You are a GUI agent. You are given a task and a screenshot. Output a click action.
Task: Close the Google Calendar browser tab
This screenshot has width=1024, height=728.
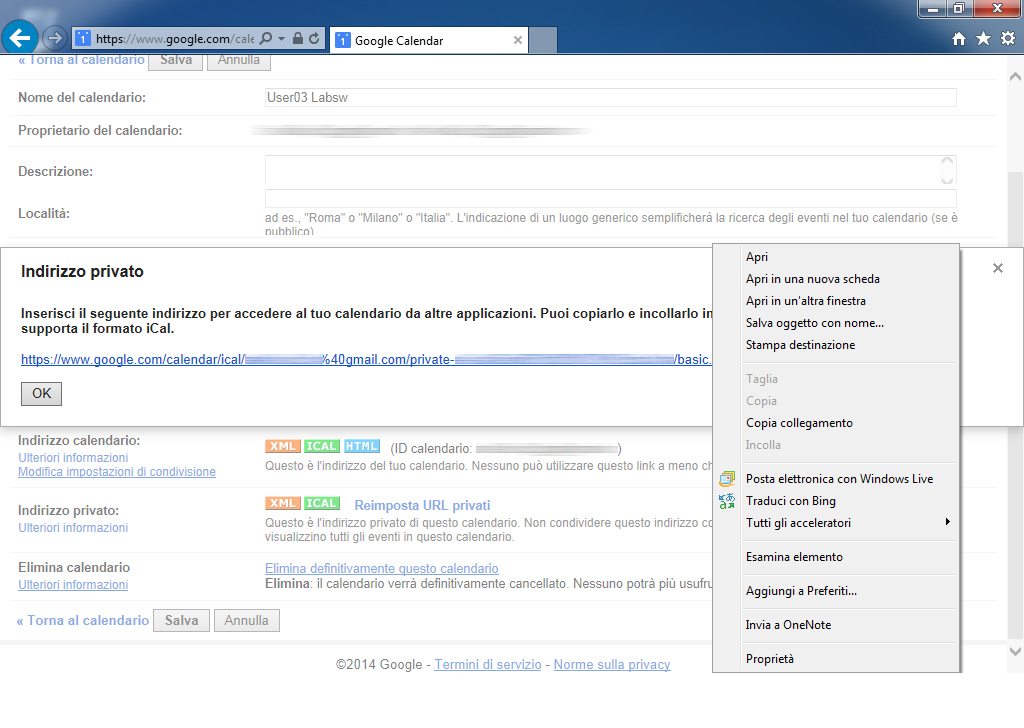click(517, 41)
